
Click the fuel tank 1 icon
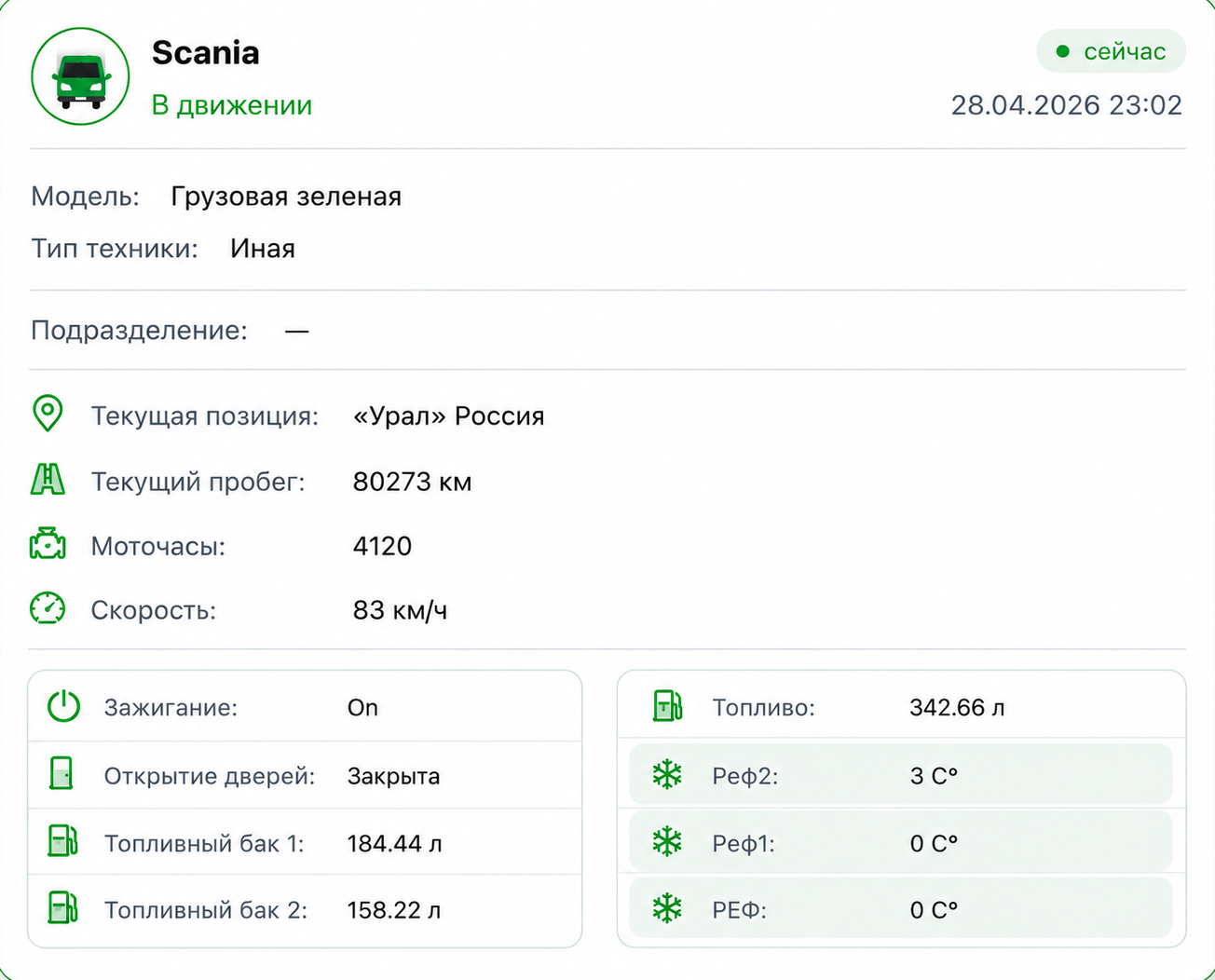(62, 841)
